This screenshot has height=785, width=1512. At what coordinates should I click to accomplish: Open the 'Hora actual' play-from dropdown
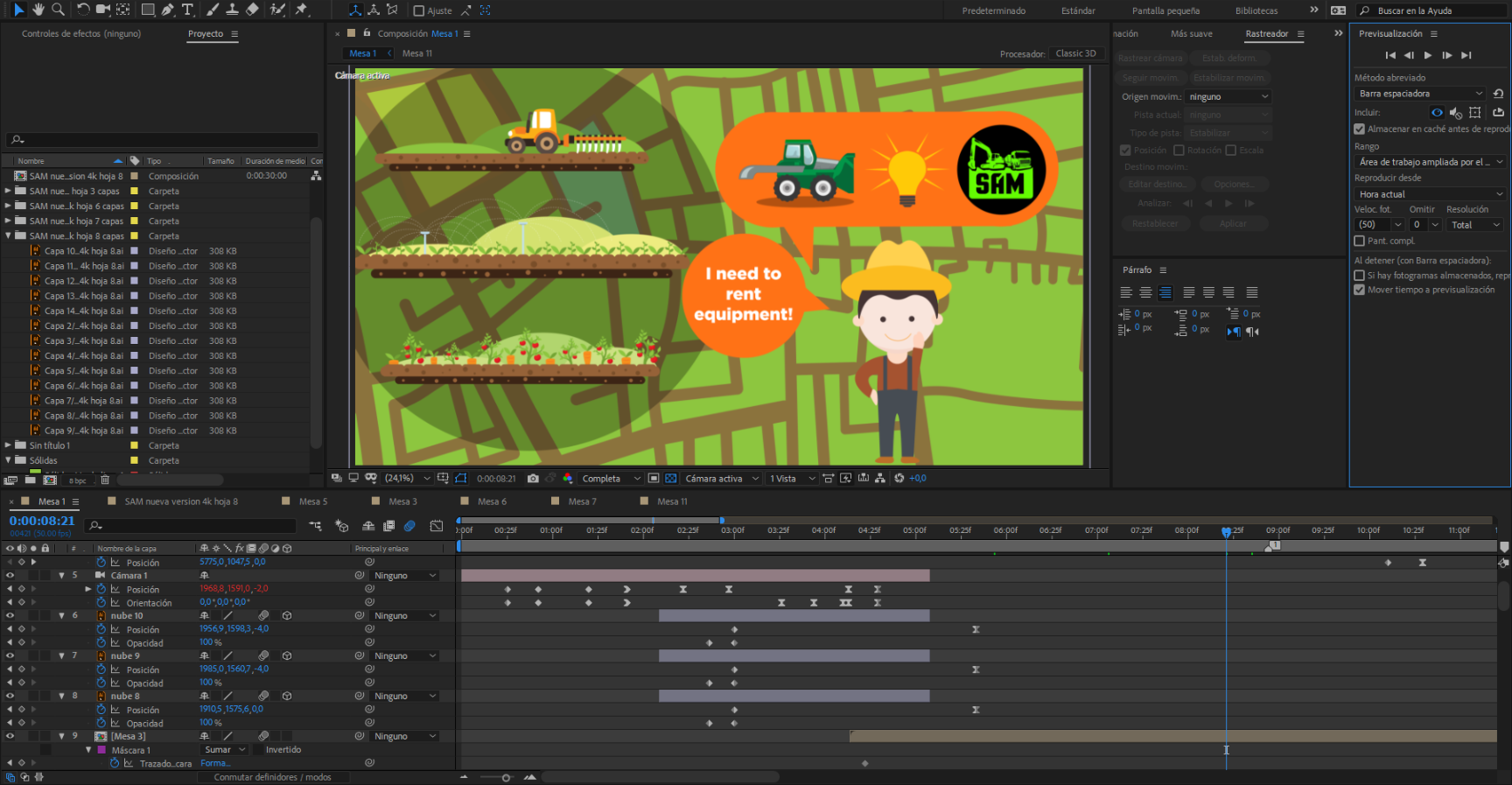[1430, 194]
